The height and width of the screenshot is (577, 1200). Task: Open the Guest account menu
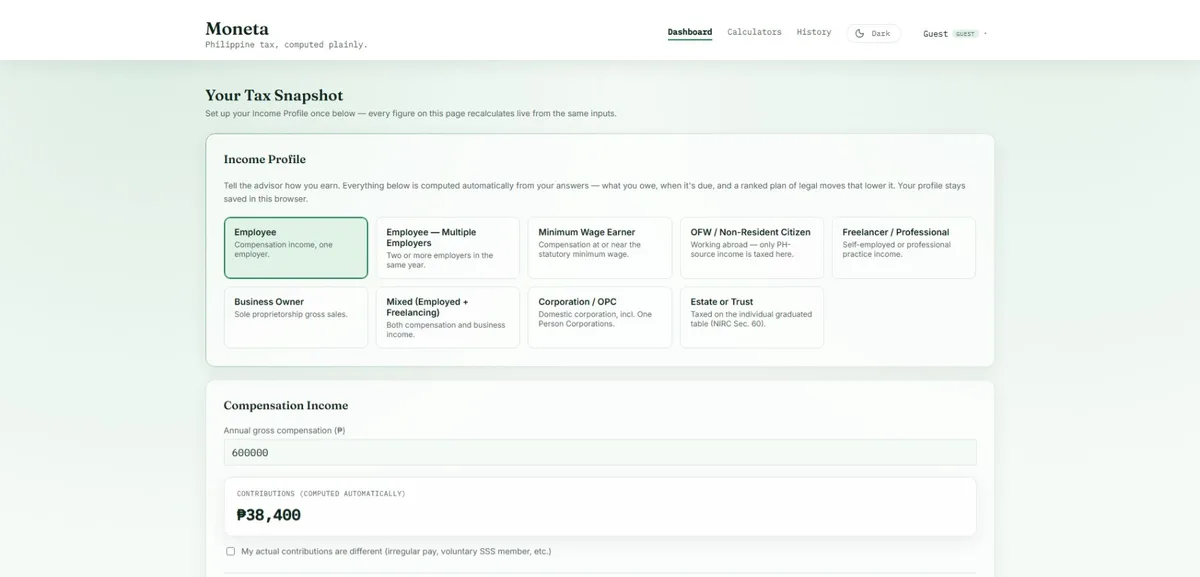pyautogui.click(x=954, y=34)
